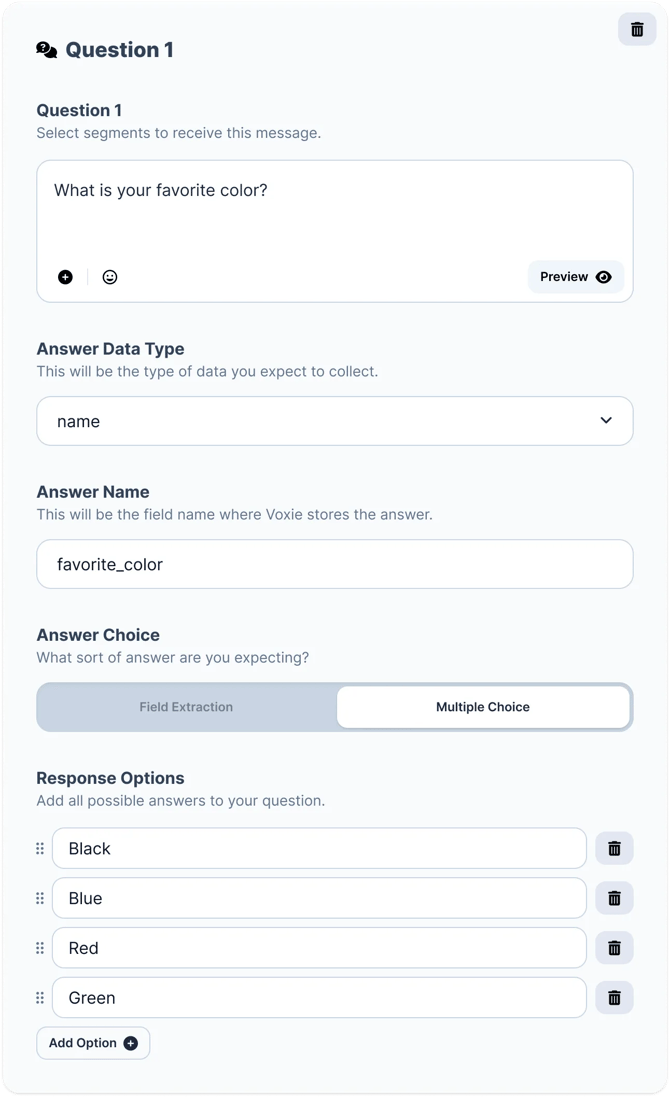Switch Answer Choice to Field Extraction
The image size is (670, 1097).
186,707
